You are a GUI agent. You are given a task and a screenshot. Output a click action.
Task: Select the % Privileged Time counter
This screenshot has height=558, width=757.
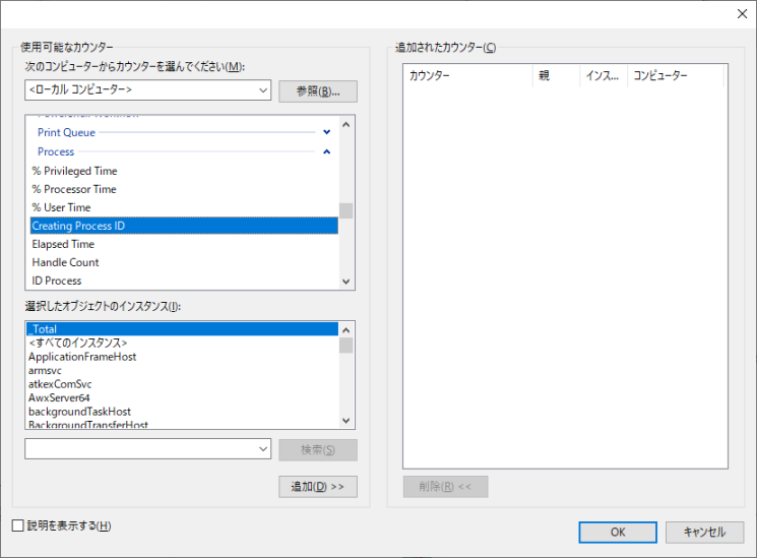[x=75, y=171]
